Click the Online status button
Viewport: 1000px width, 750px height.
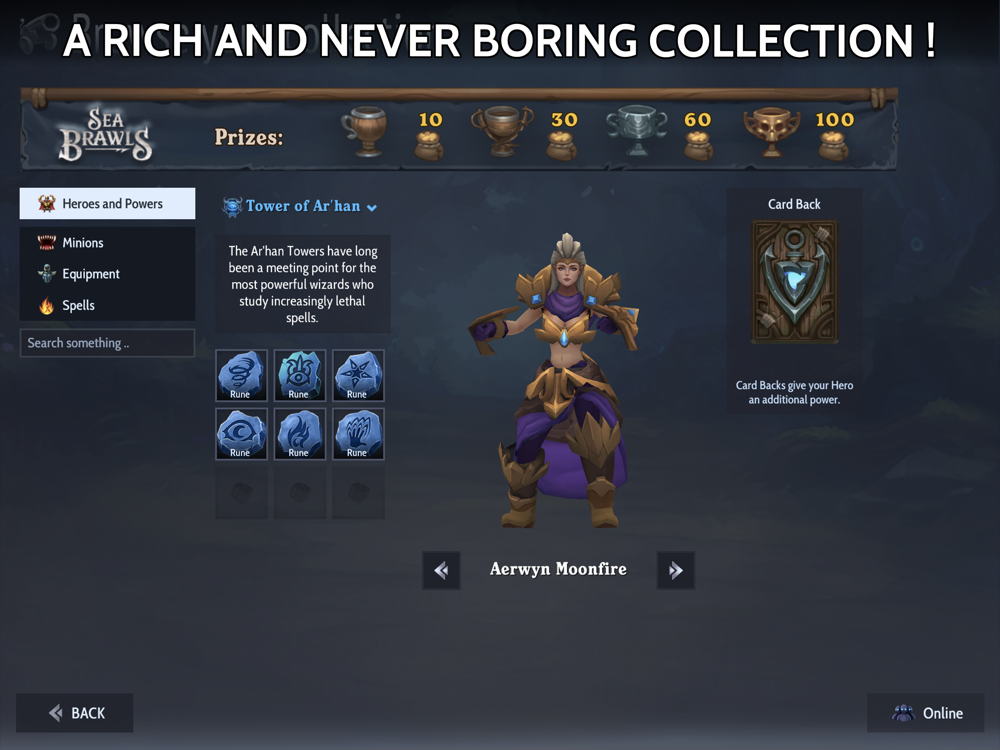(x=925, y=713)
